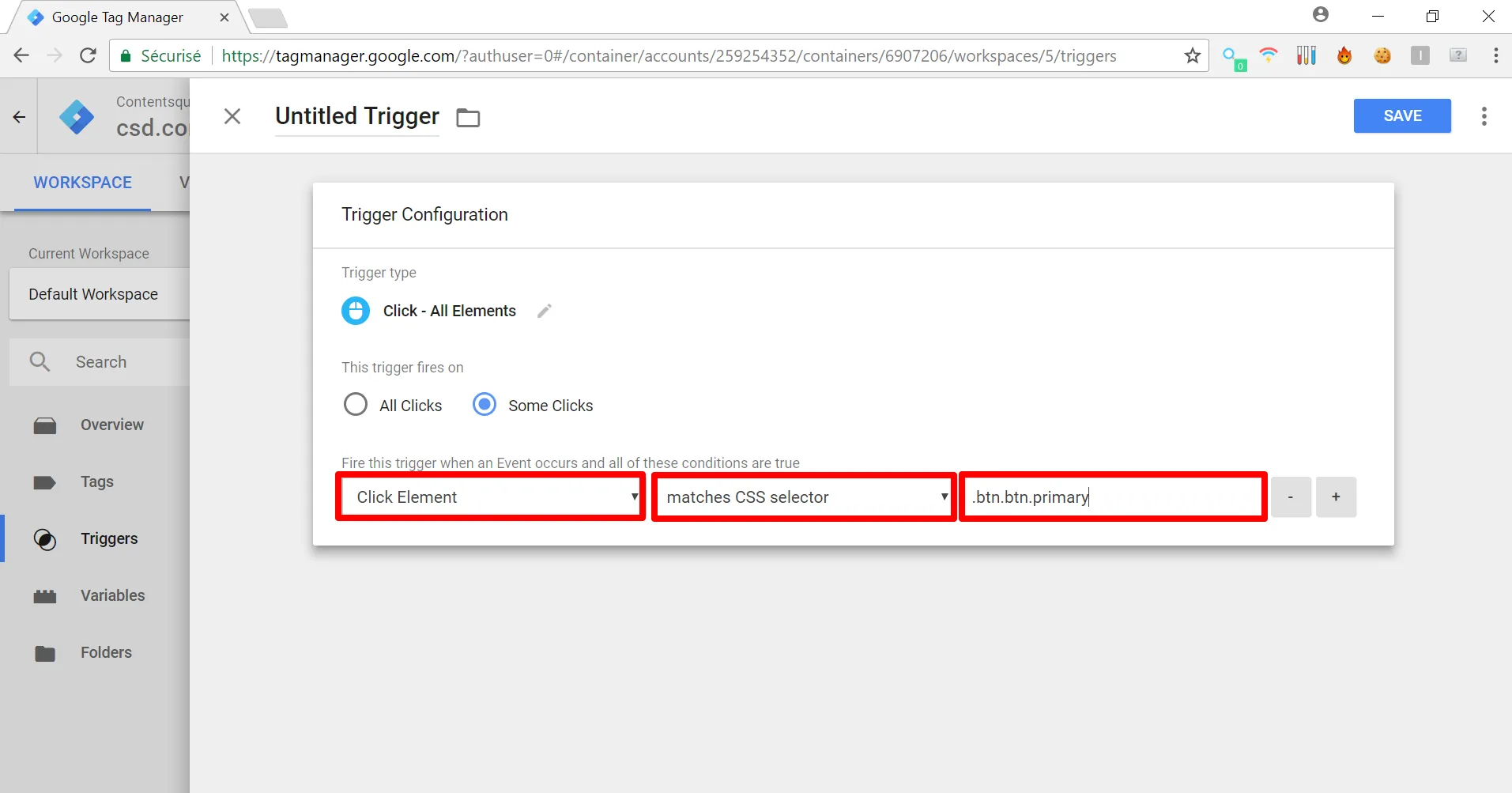Expand the Default Workspace selector
The height and width of the screenshot is (793, 1512).
point(99,294)
